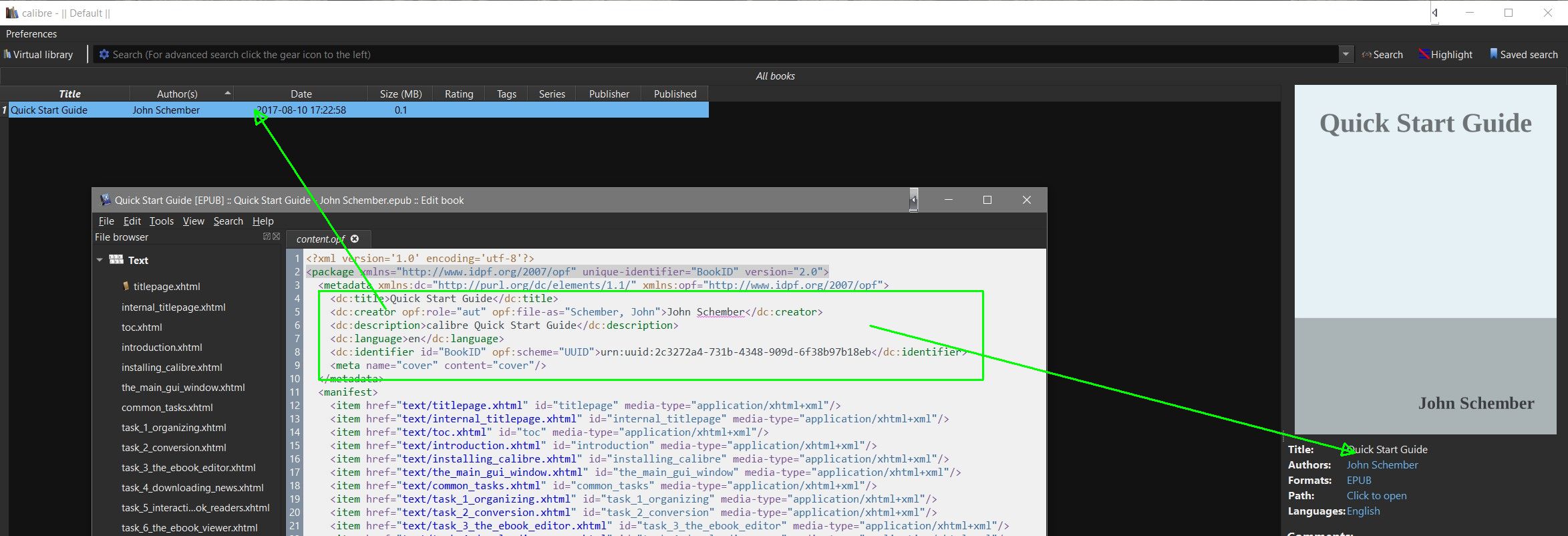1568x536 pixels.
Task: Open the search history dropdown arrow
Action: tap(1346, 54)
